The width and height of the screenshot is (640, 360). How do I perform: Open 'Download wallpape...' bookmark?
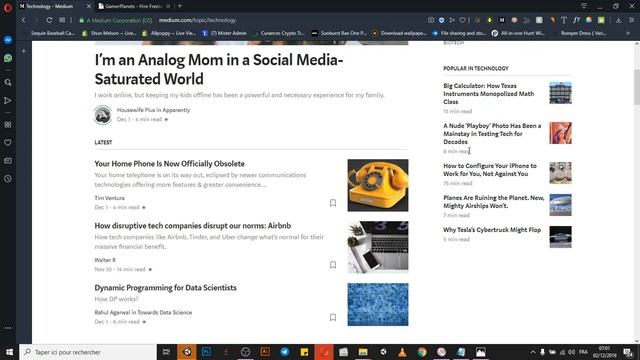click(400, 33)
